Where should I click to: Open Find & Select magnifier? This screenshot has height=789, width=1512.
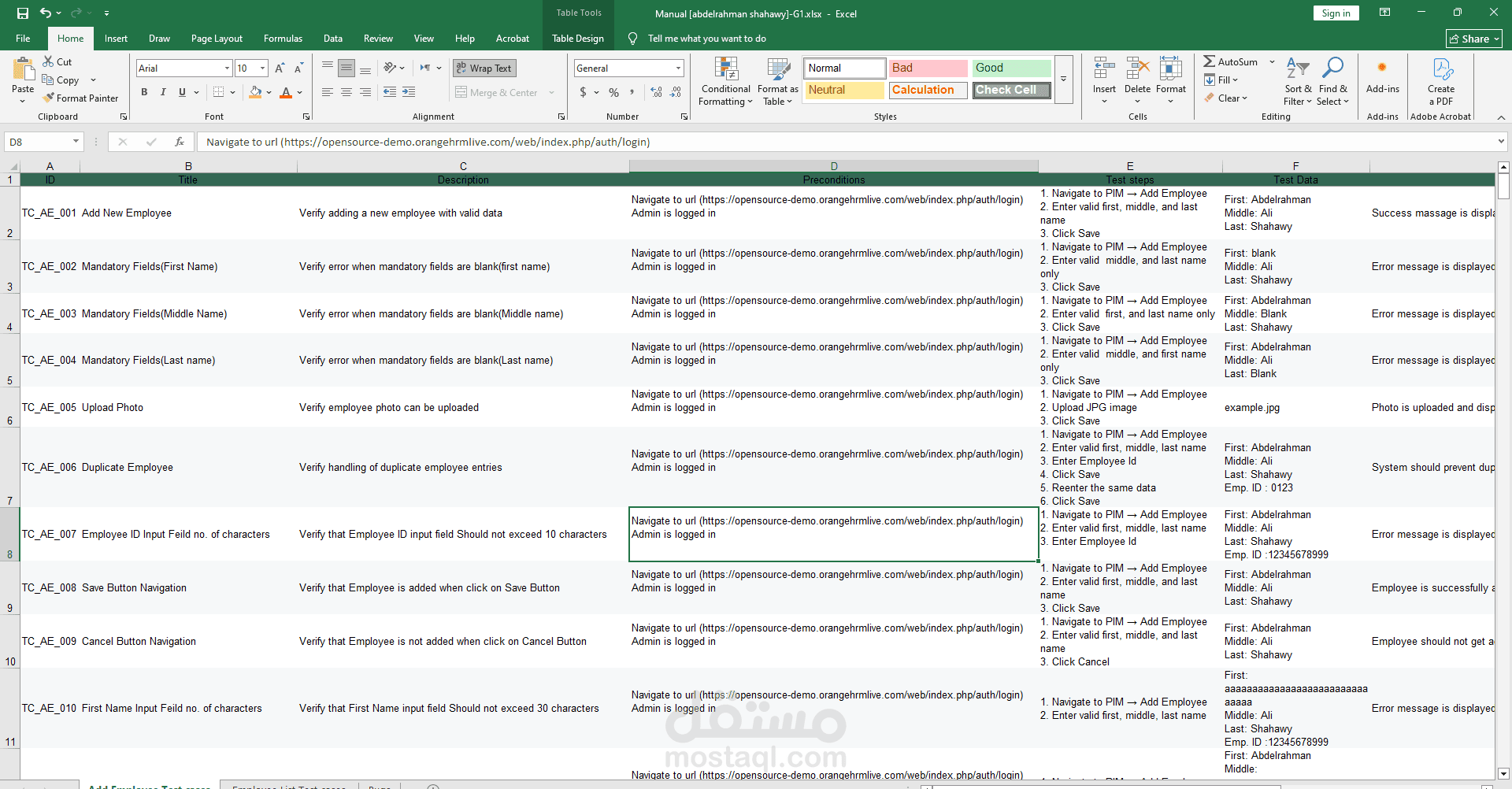click(1332, 81)
